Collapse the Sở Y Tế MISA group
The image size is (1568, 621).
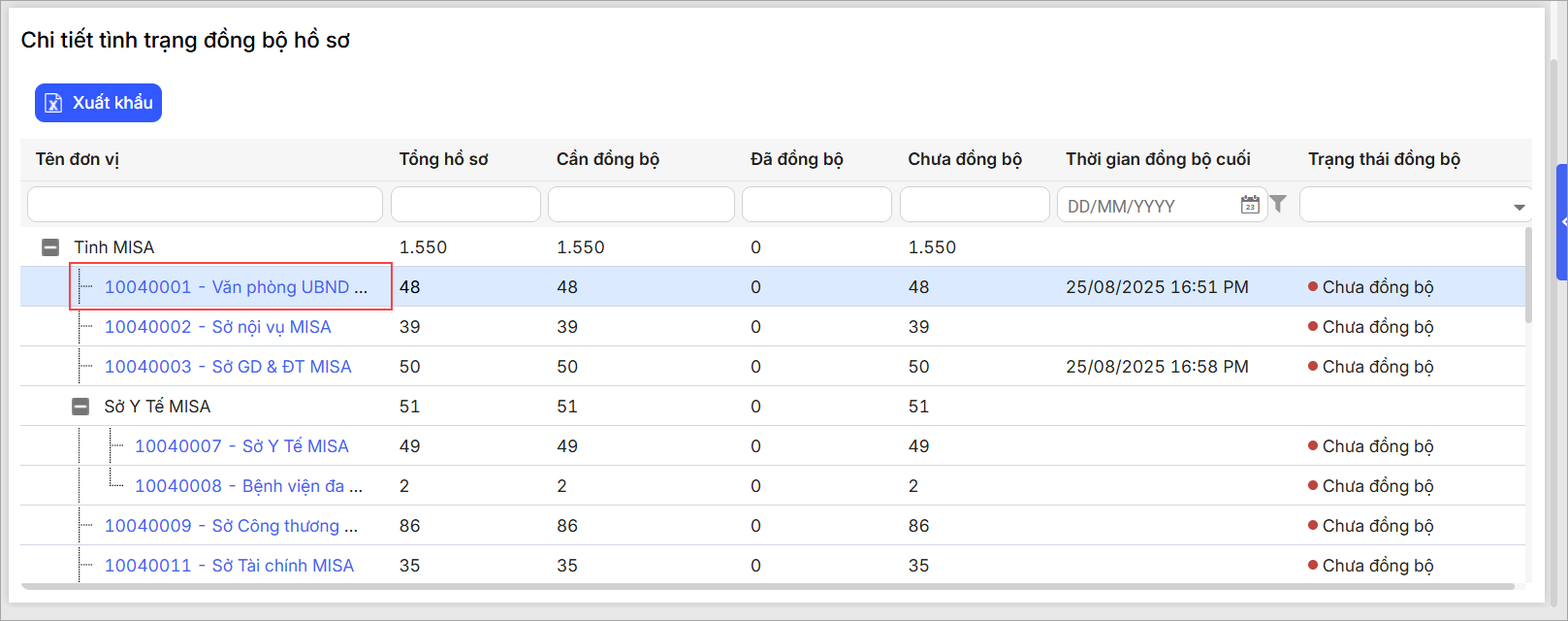[80, 407]
